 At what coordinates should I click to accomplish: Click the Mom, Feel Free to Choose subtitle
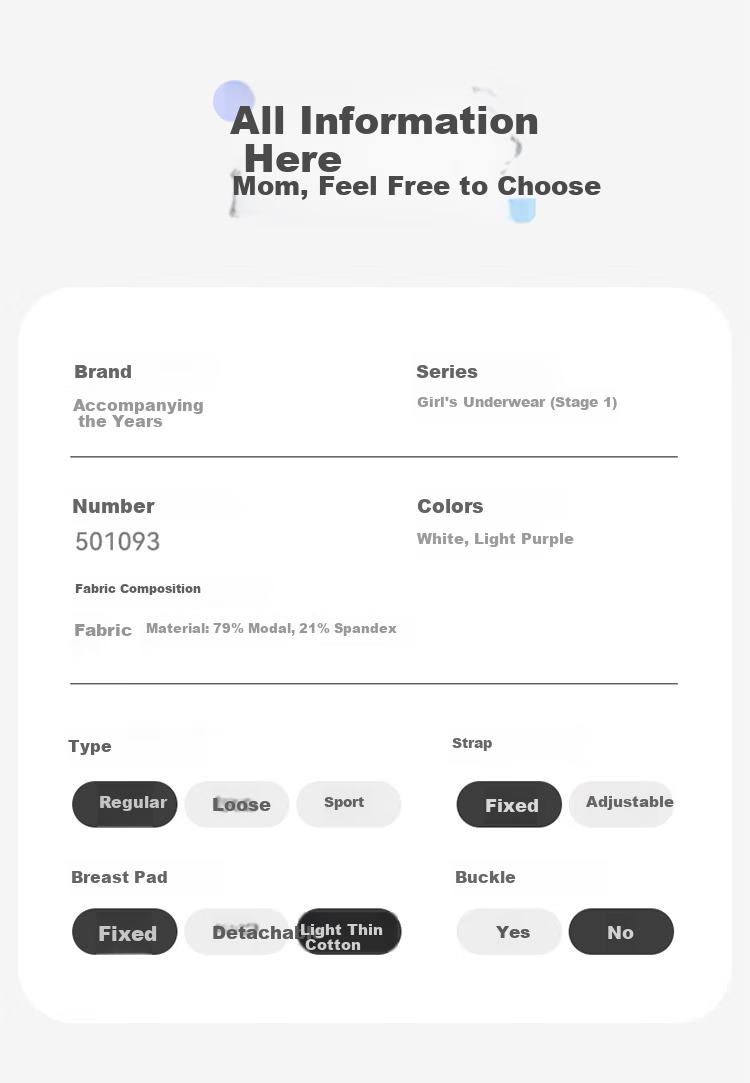click(416, 186)
